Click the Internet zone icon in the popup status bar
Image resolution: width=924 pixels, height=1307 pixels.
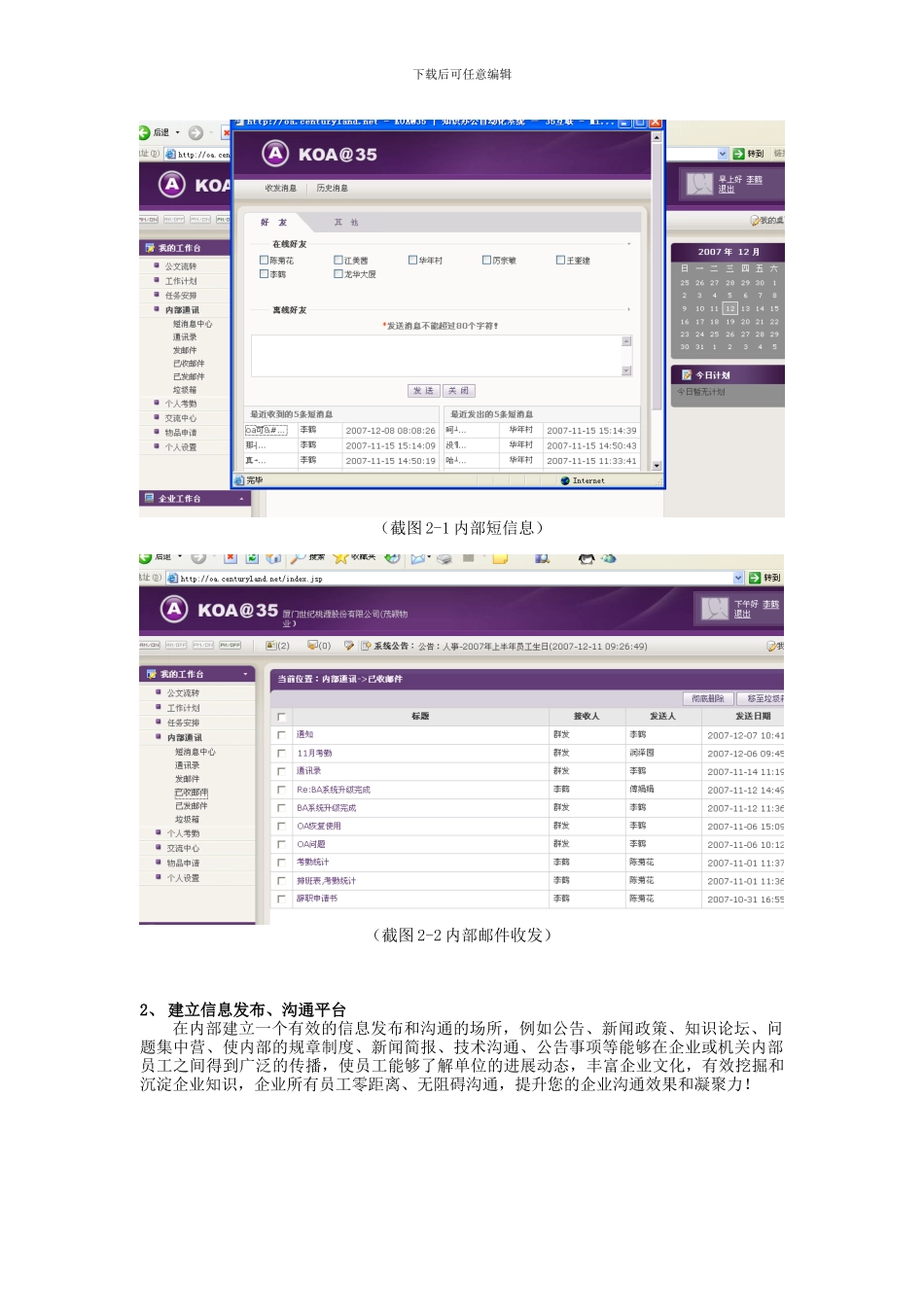tap(565, 480)
